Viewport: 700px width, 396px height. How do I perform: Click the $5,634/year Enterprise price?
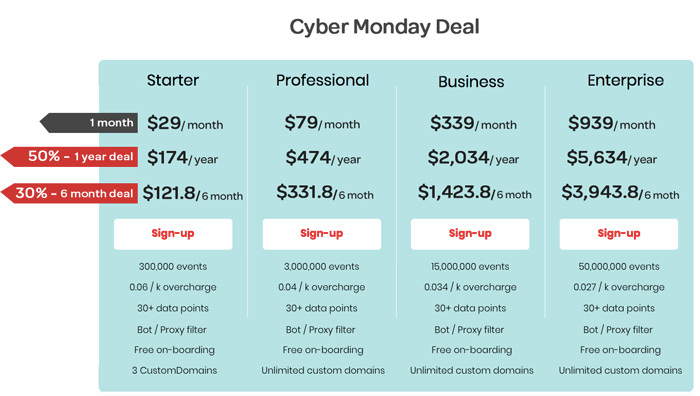click(611, 158)
